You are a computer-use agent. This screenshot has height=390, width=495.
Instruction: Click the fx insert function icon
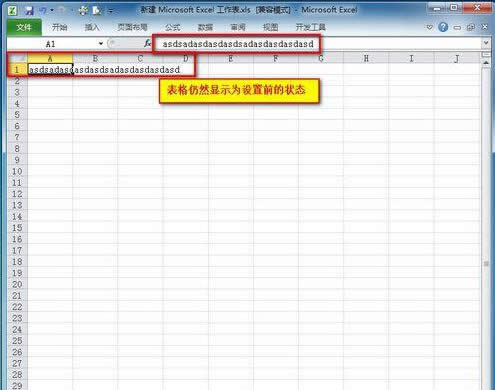coord(147,43)
